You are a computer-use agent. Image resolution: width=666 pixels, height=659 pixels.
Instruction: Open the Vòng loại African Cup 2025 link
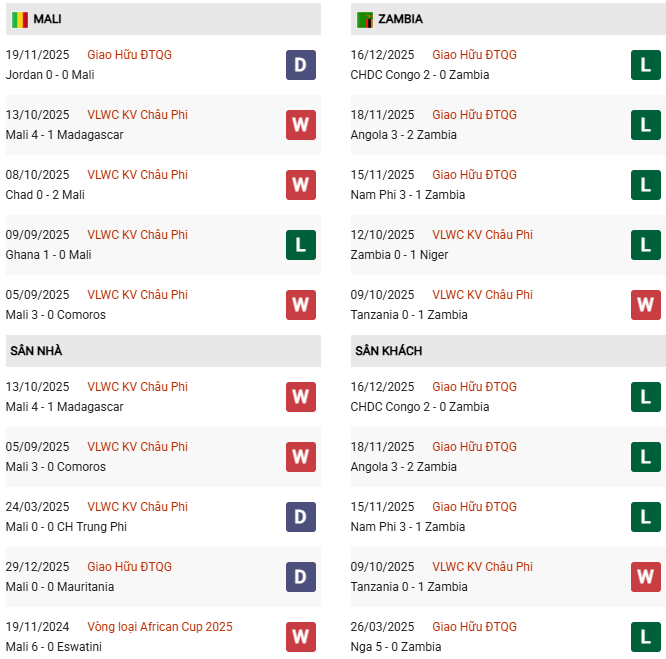(160, 627)
